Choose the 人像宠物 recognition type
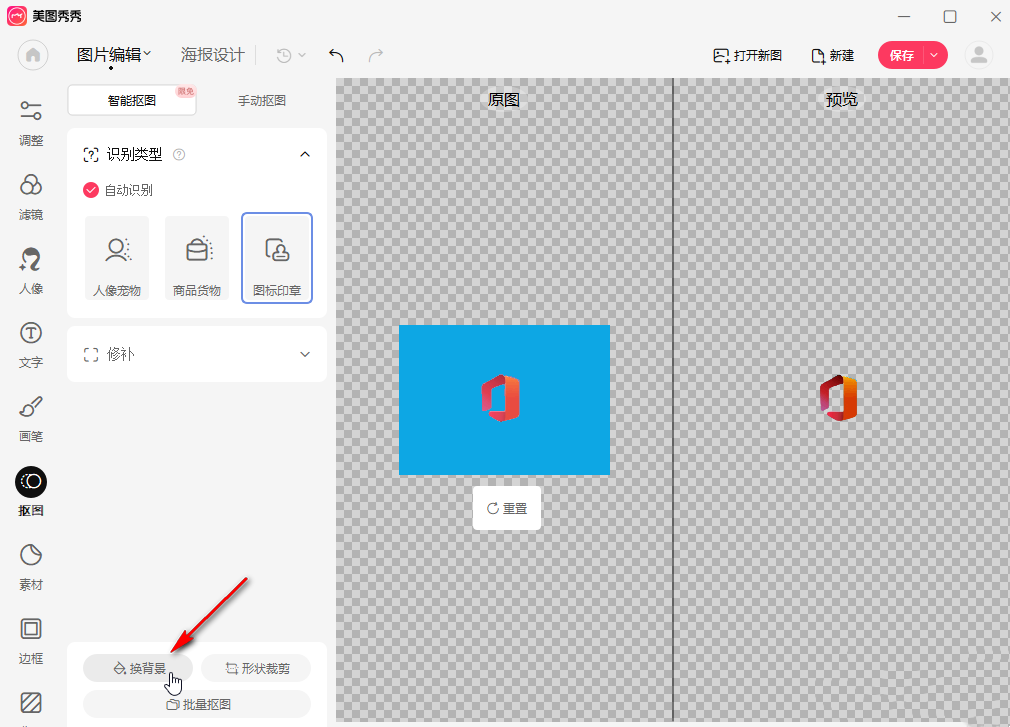Screen dimensions: 1010x727 pyautogui.click(x=117, y=258)
